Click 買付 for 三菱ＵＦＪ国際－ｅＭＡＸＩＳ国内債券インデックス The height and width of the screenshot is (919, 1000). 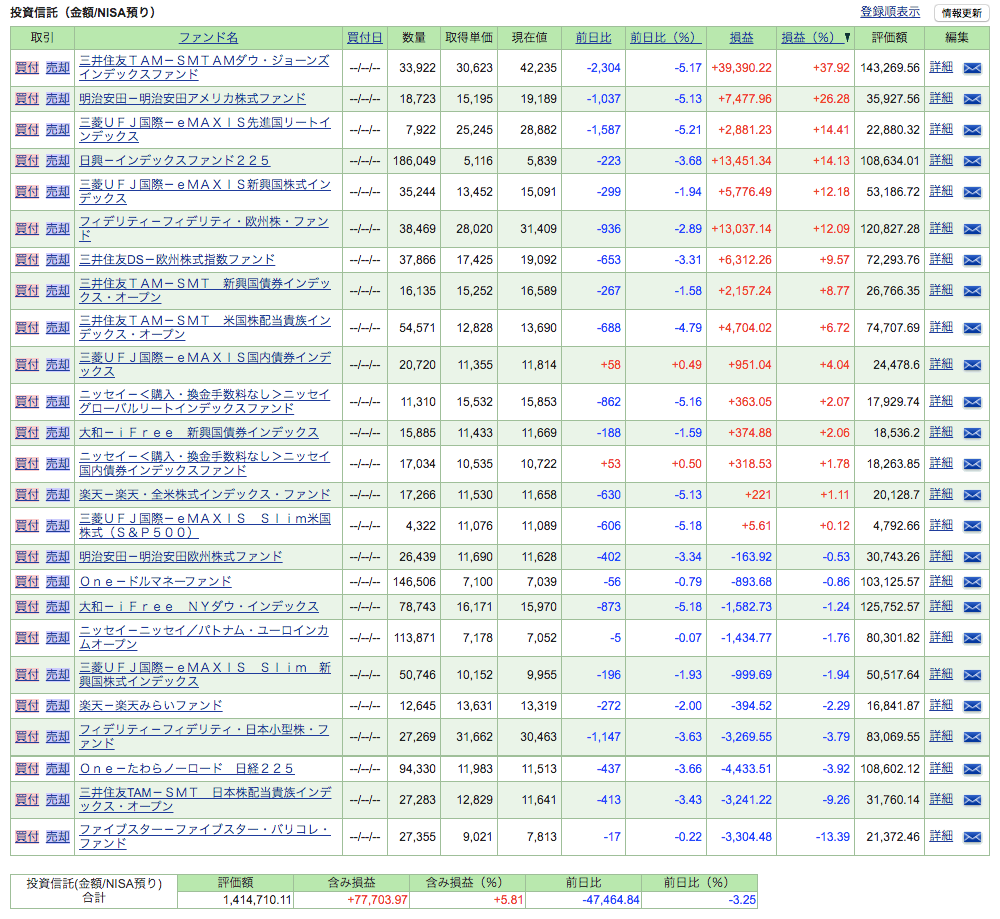tap(25, 364)
